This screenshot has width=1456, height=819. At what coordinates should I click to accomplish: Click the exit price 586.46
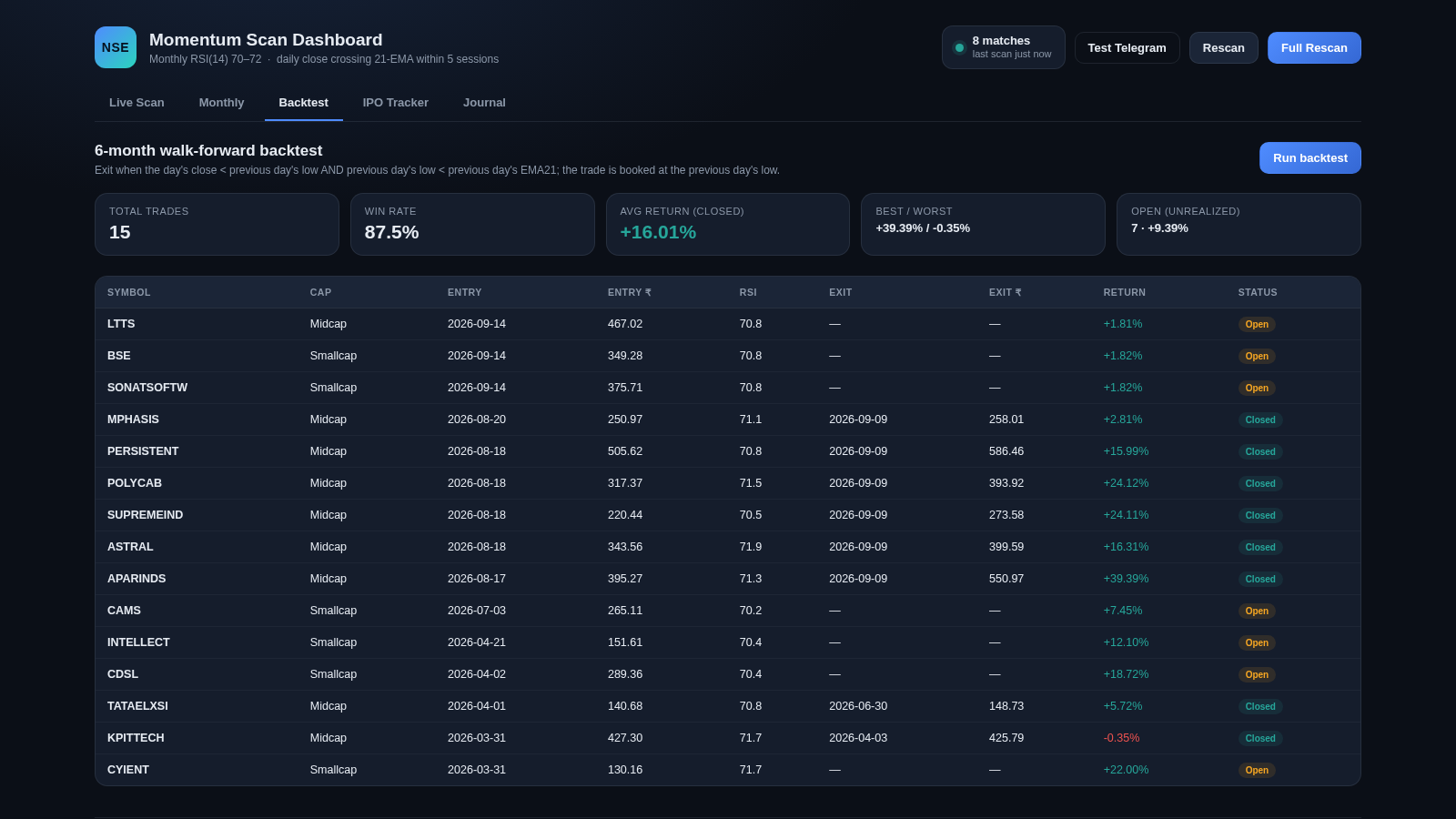1006,451
